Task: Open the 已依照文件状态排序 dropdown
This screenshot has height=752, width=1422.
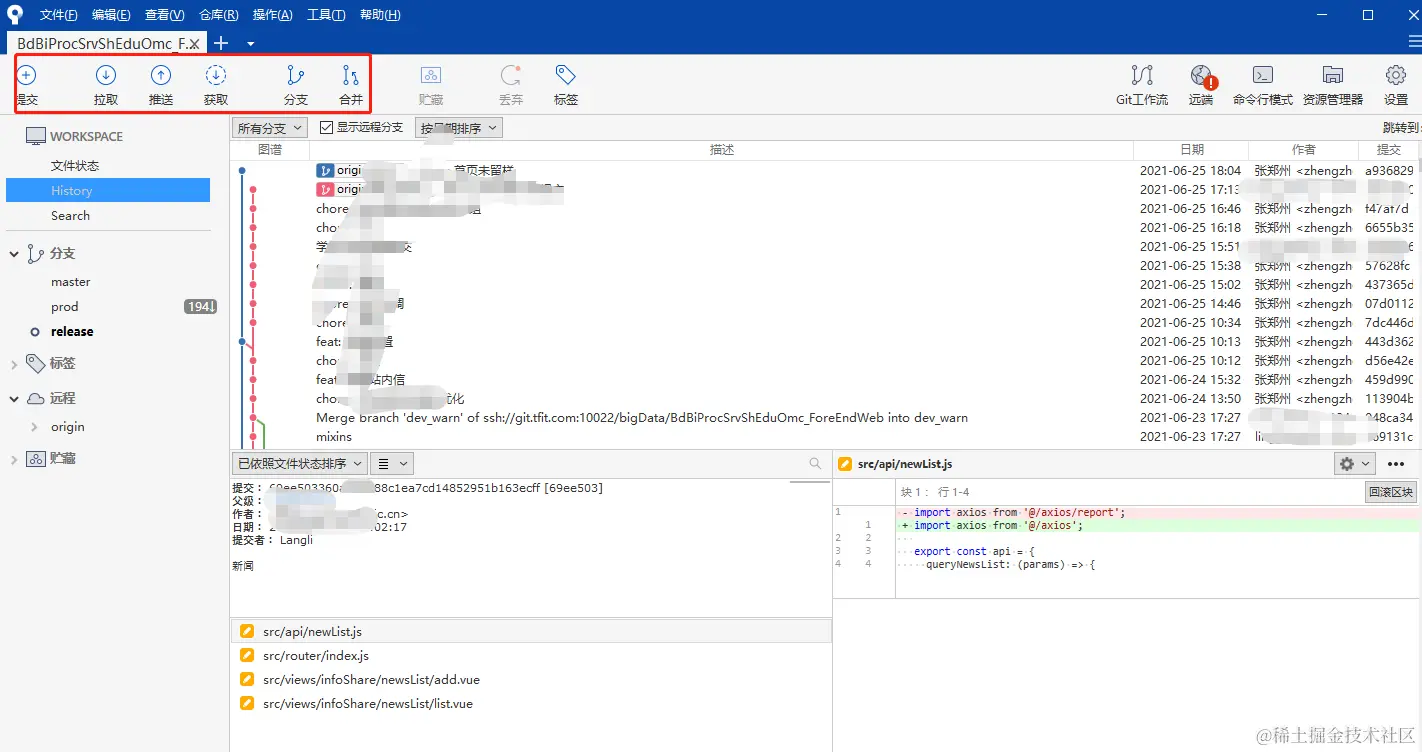Action: coord(299,464)
